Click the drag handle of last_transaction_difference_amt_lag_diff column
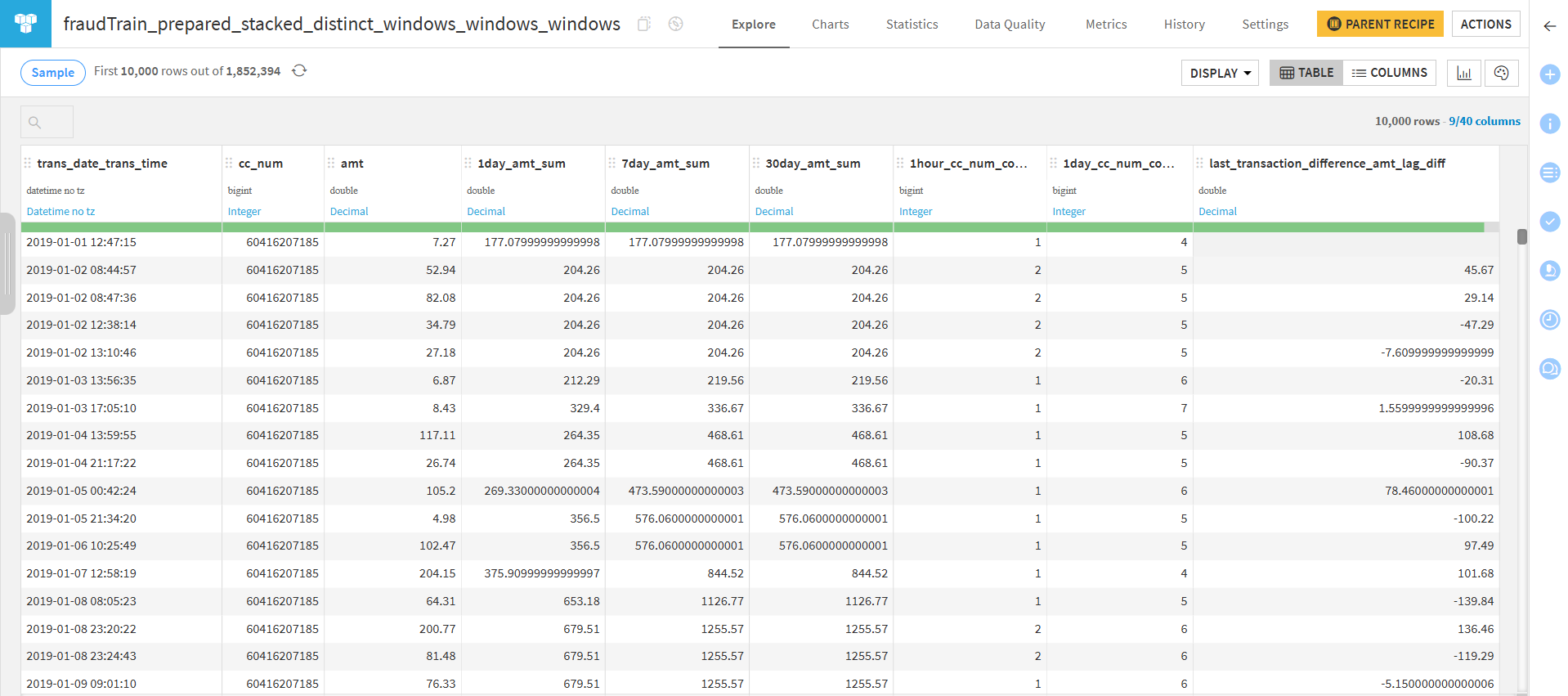The width and height of the screenshot is (1568, 696). pos(1201,164)
